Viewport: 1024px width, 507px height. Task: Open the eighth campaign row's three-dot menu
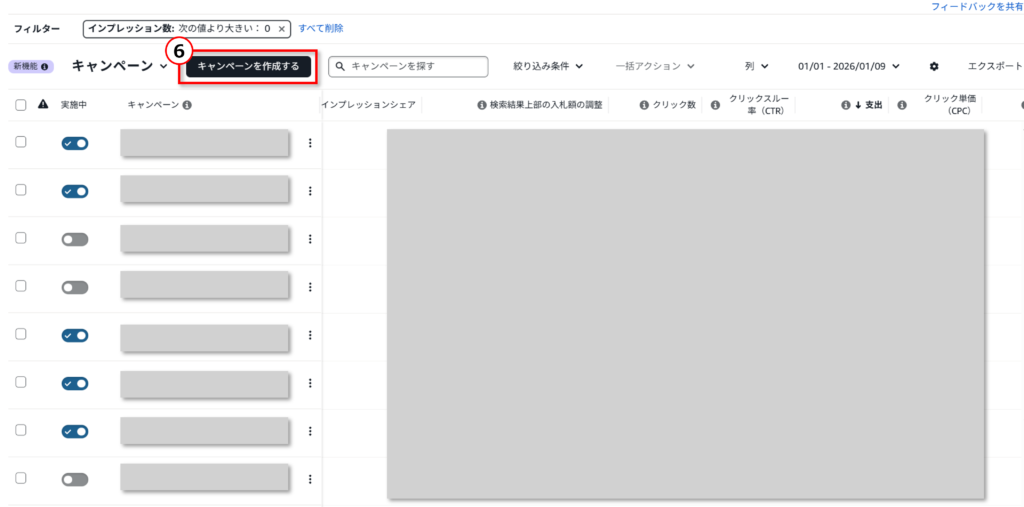pyautogui.click(x=310, y=478)
